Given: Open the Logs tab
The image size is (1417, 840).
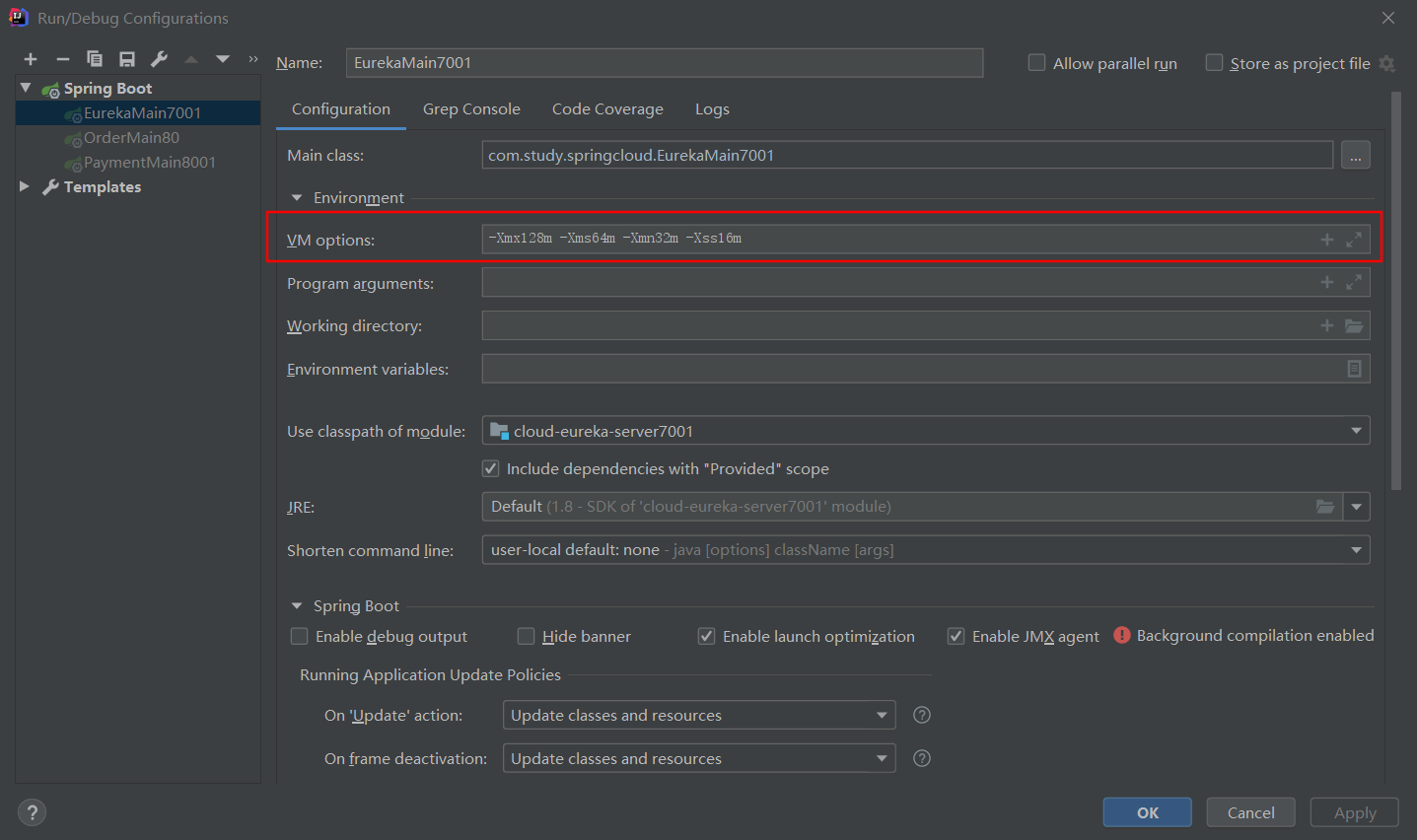Looking at the screenshot, I should click(712, 109).
